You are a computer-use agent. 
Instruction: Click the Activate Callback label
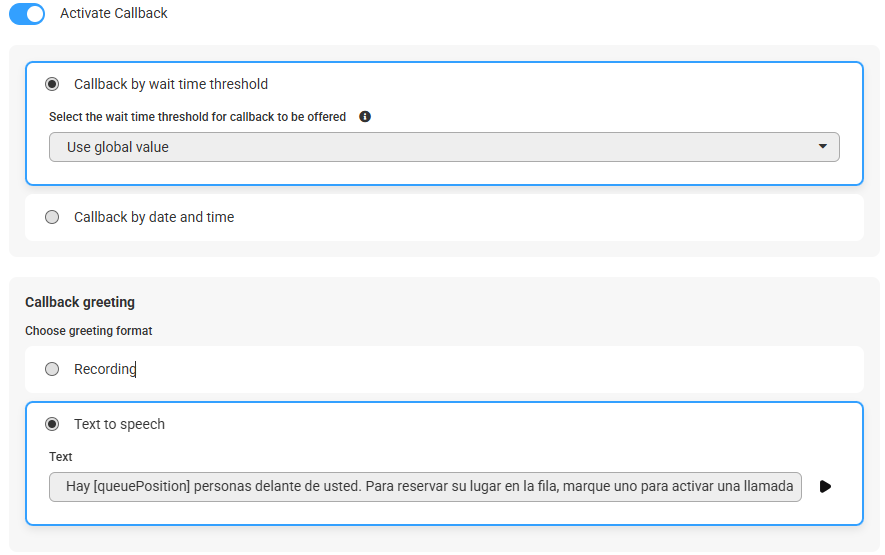(x=113, y=13)
